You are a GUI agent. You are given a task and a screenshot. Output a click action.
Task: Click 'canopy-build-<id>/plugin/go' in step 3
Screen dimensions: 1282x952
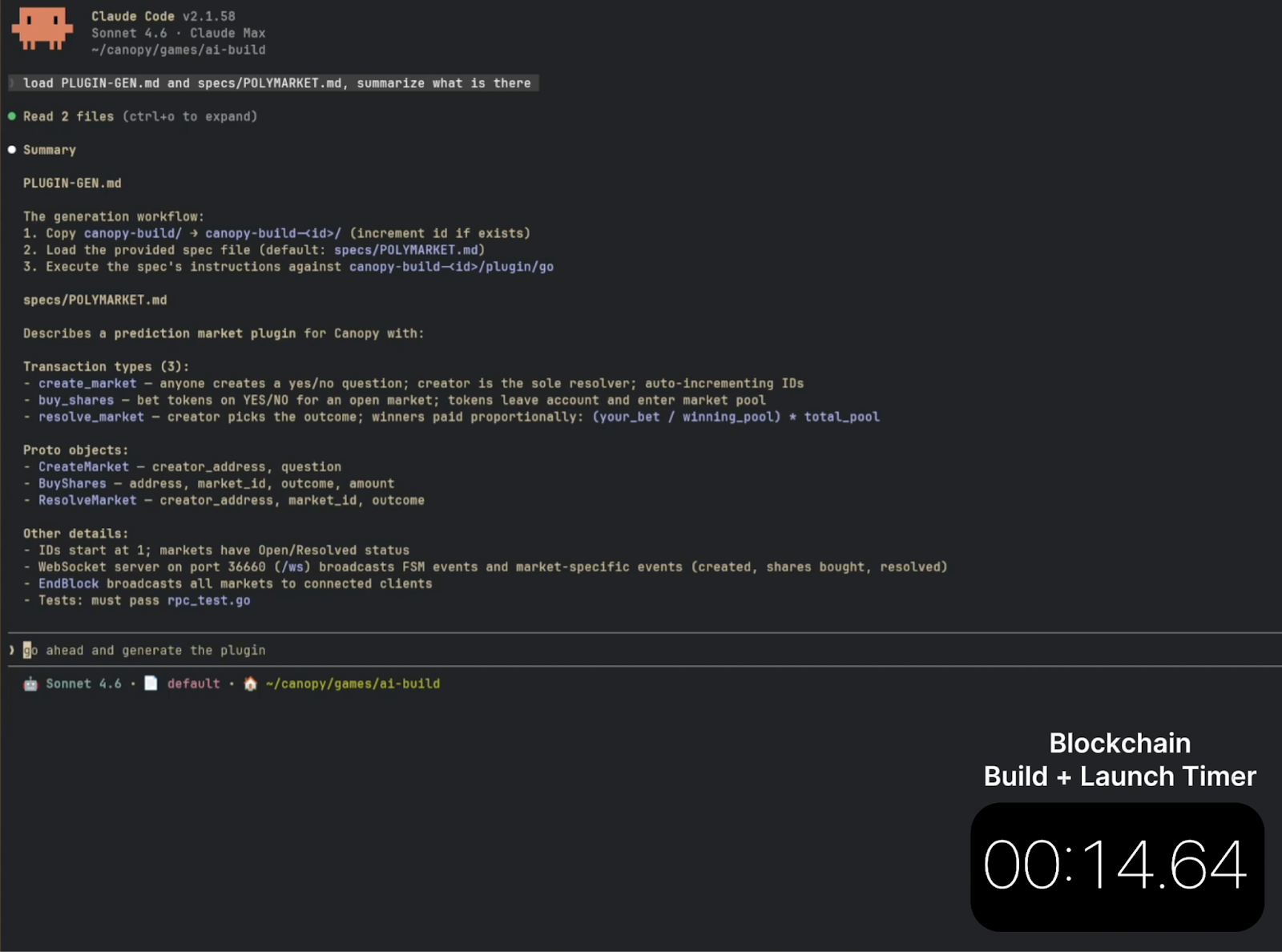point(451,267)
